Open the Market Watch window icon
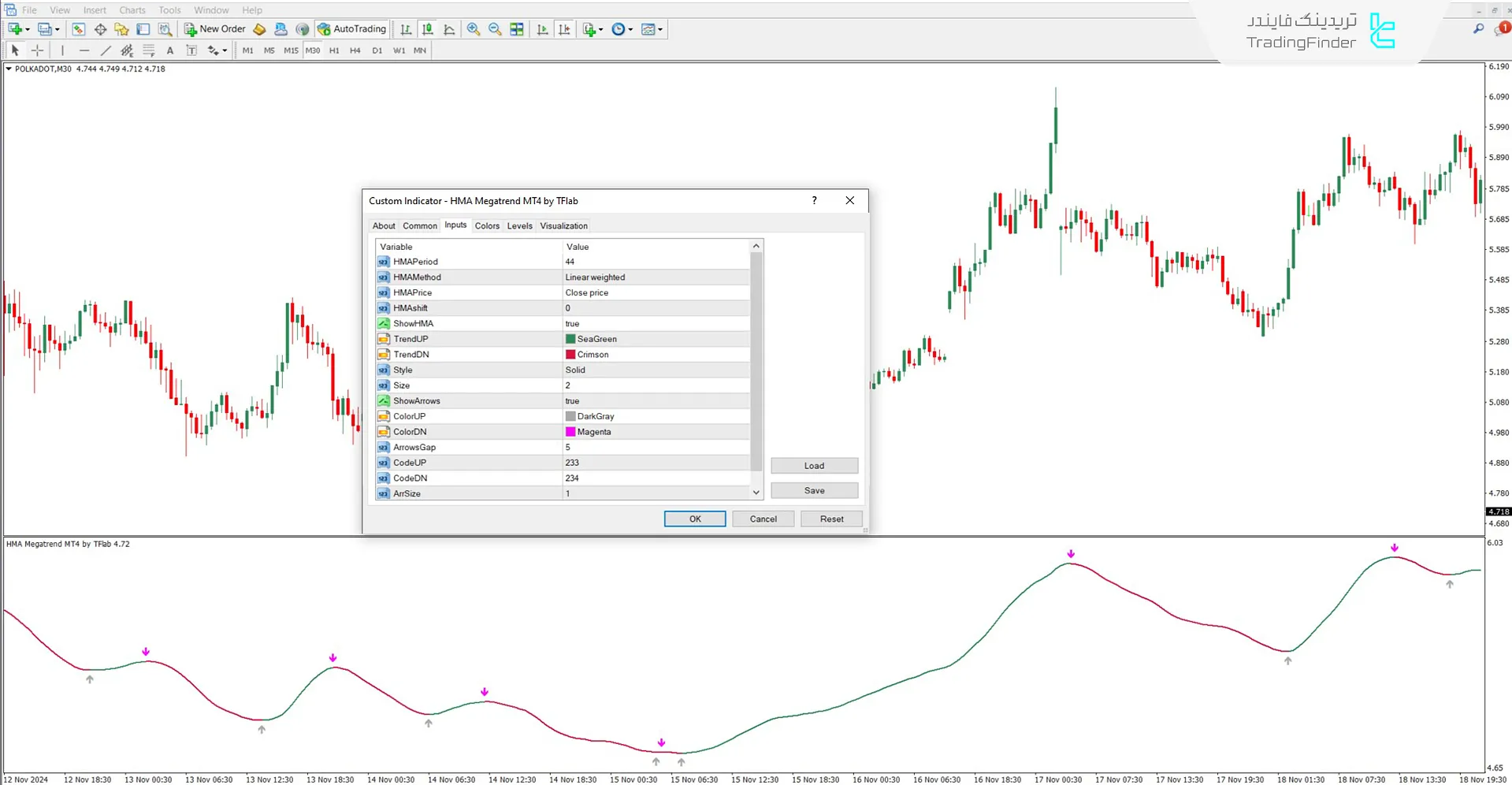Screen dimensions: 1512x785 (x=78, y=29)
